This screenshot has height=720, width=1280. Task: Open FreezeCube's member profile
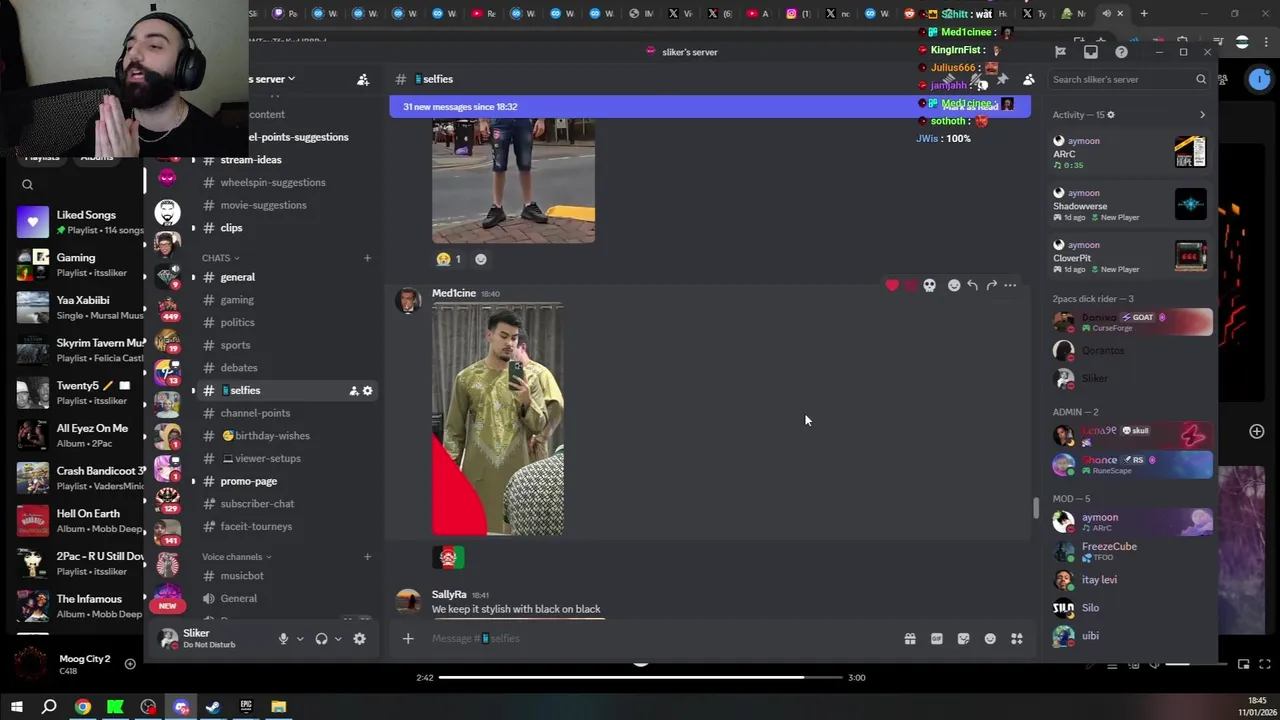point(1131,551)
